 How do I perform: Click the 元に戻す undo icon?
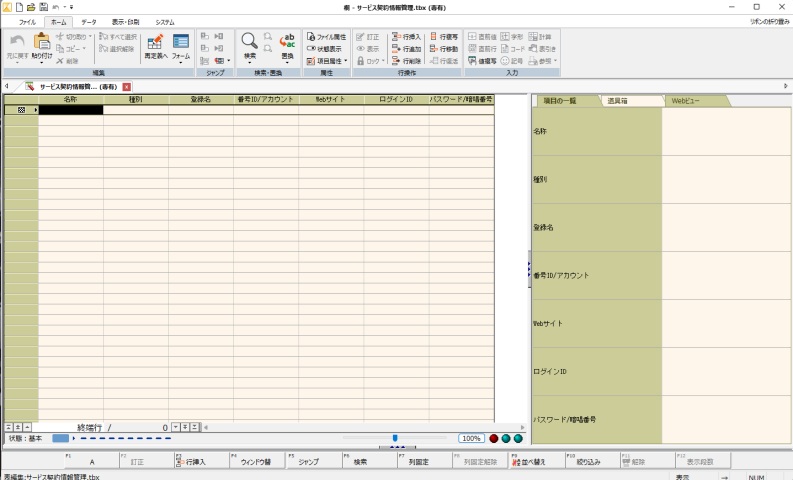17,42
